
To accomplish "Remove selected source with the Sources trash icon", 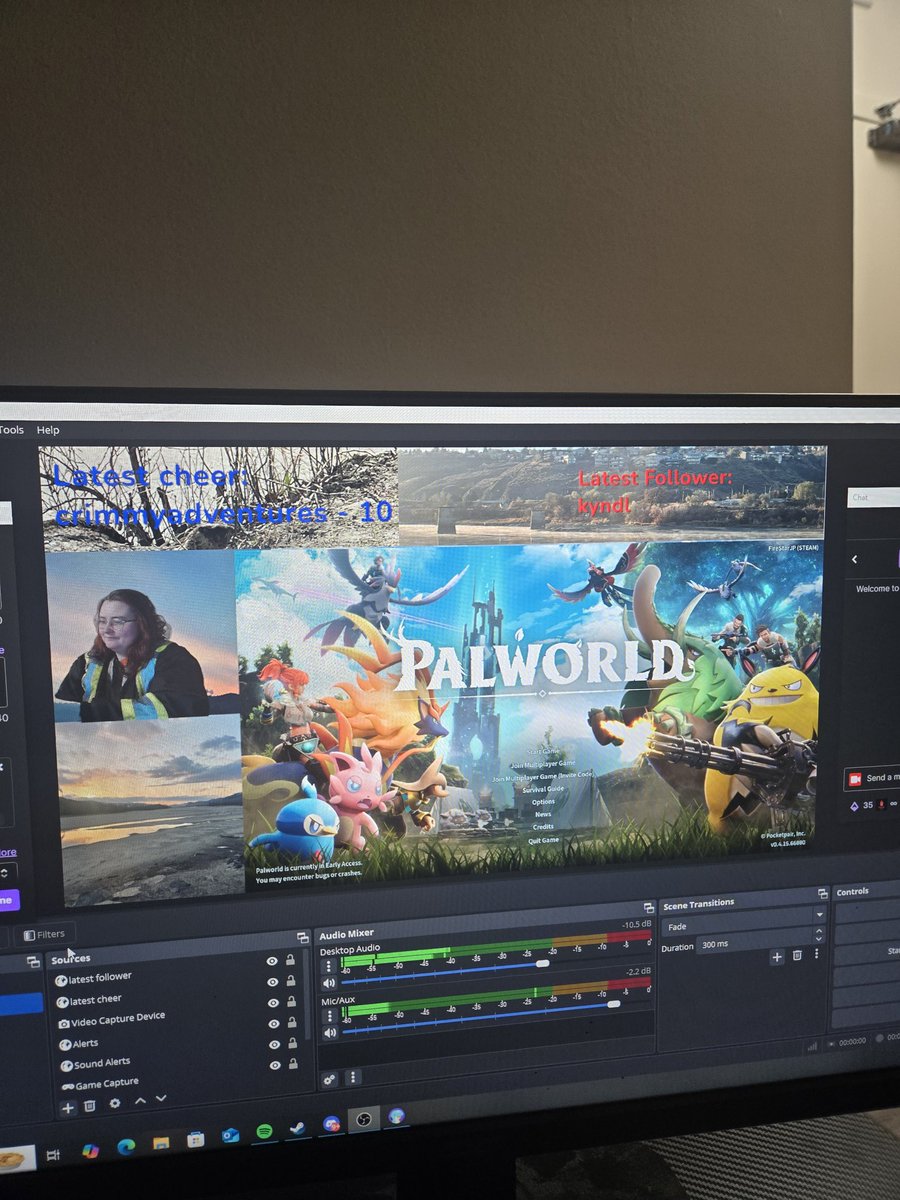I will pos(90,1106).
